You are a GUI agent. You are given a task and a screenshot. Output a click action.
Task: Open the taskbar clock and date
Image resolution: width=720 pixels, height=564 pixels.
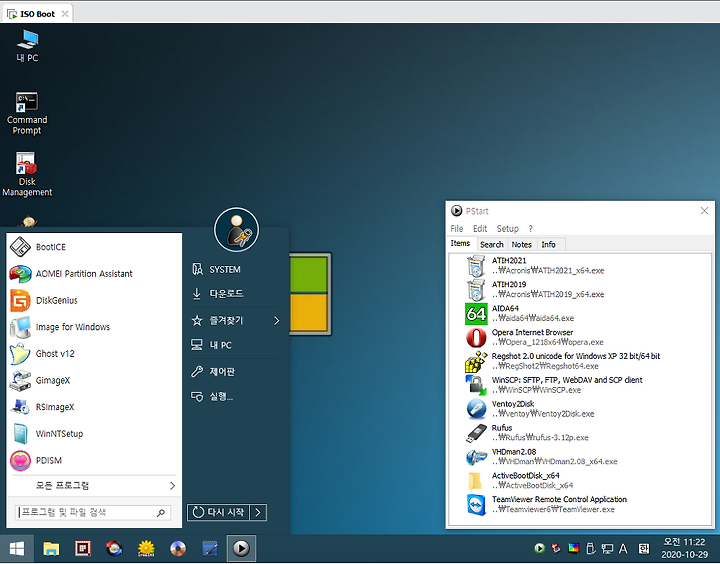click(x=684, y=548)
